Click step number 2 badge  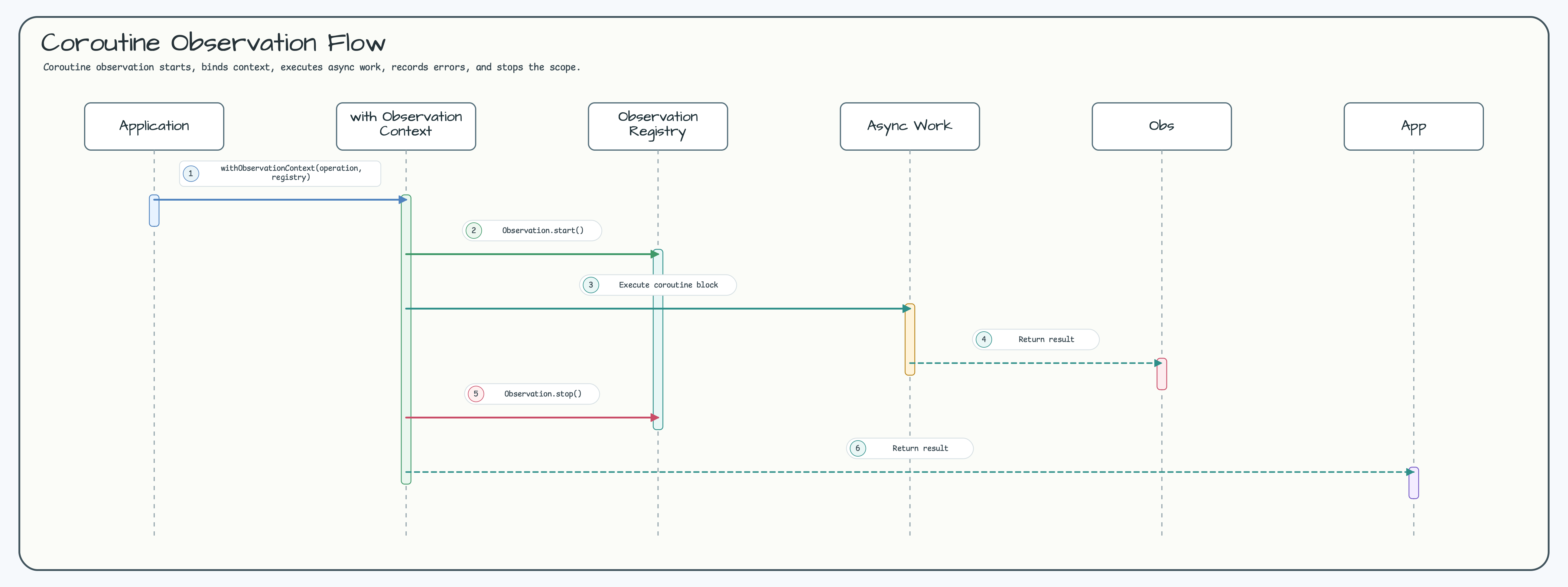474,231
